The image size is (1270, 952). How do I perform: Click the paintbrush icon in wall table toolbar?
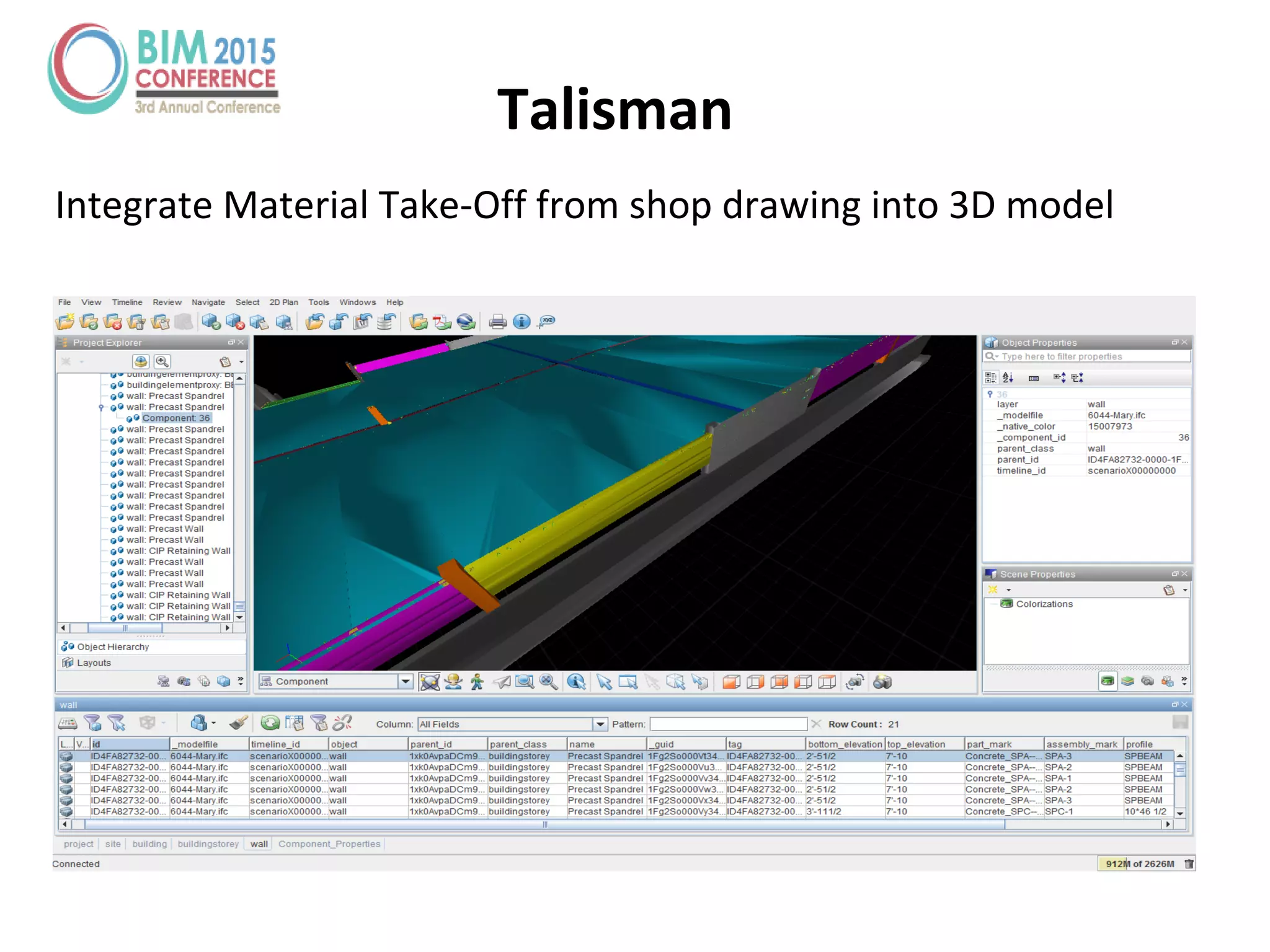(x=238, y=723)
